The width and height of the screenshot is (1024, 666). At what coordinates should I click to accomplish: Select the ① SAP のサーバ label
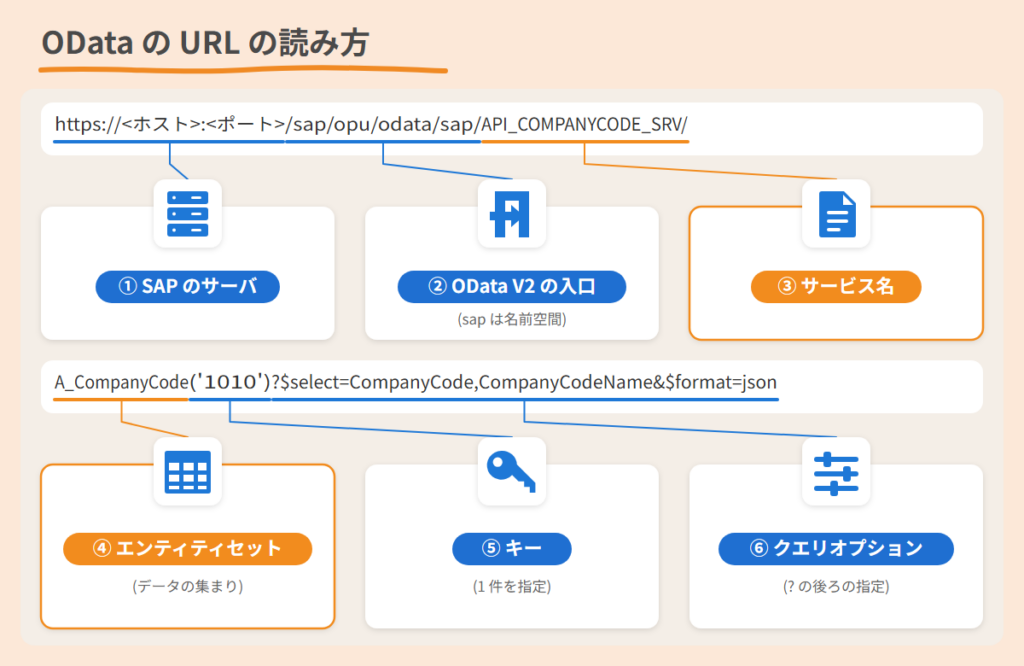tap(187, 287)
